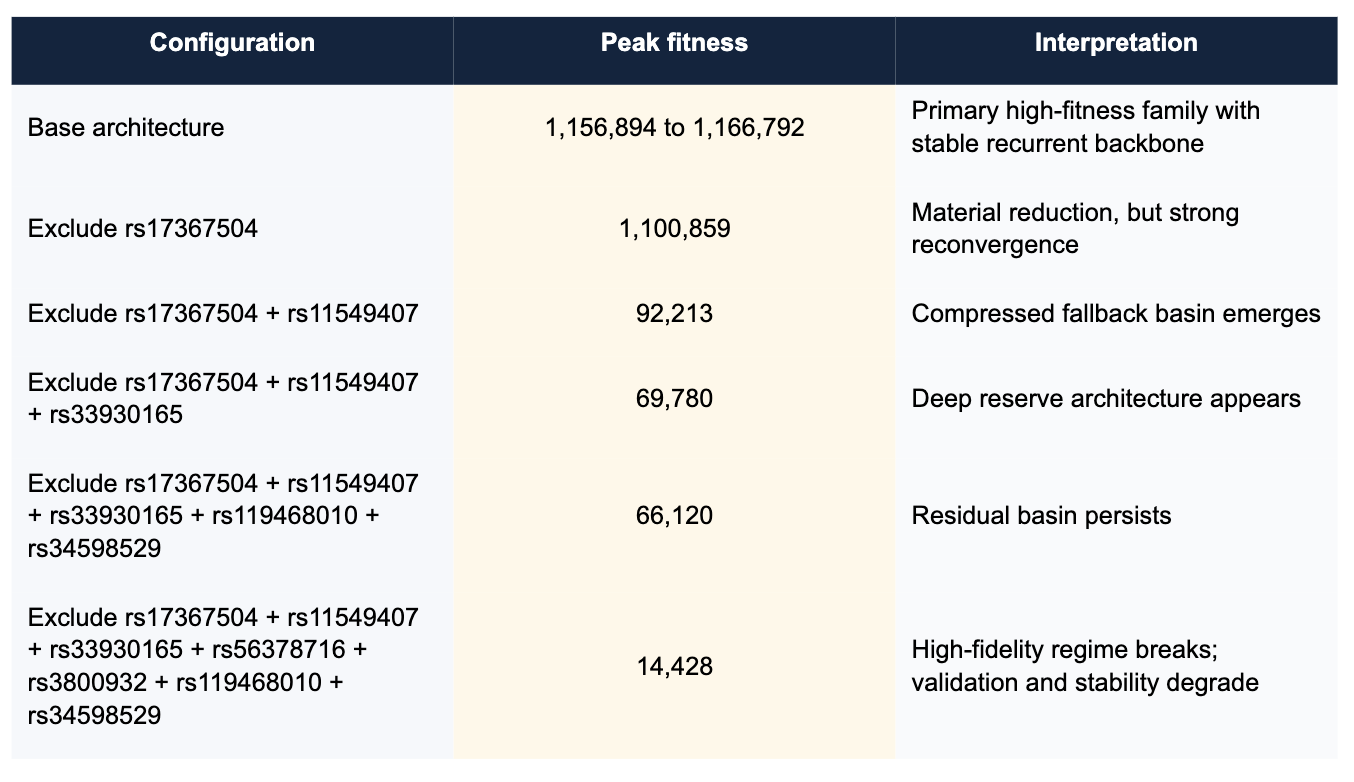Click the Interpretation column header
This screenshot has height=782, width=1354.
(x=1116, y=43)
